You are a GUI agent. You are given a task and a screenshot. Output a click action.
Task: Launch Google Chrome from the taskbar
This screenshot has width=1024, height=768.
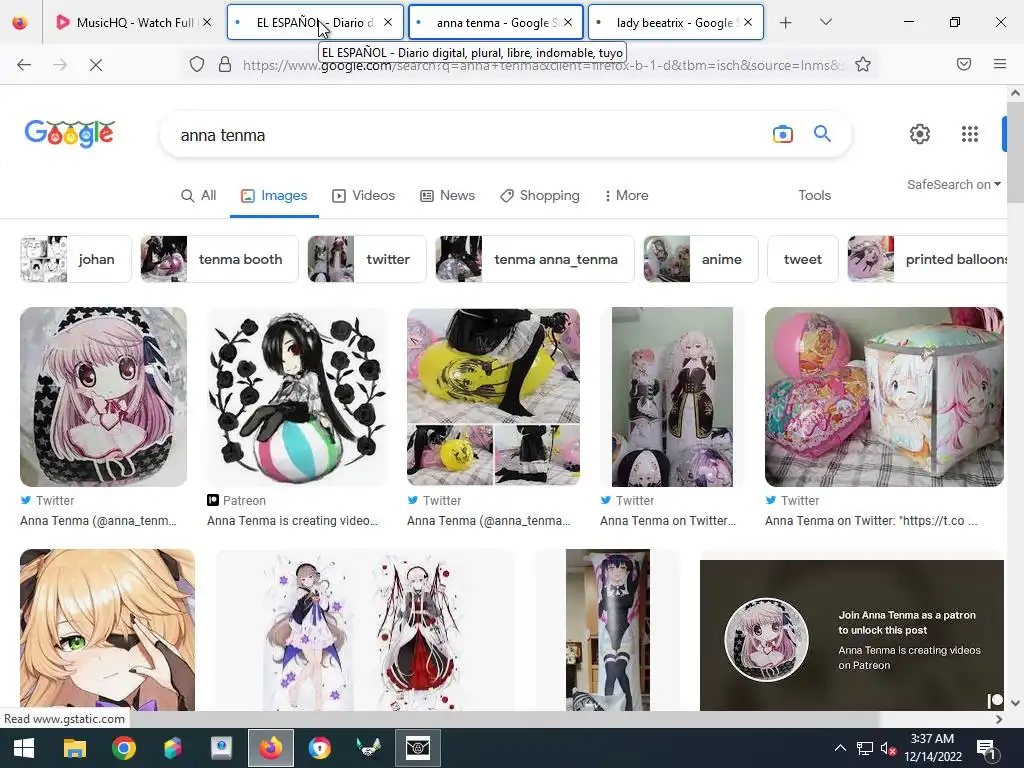coord(123,748)
